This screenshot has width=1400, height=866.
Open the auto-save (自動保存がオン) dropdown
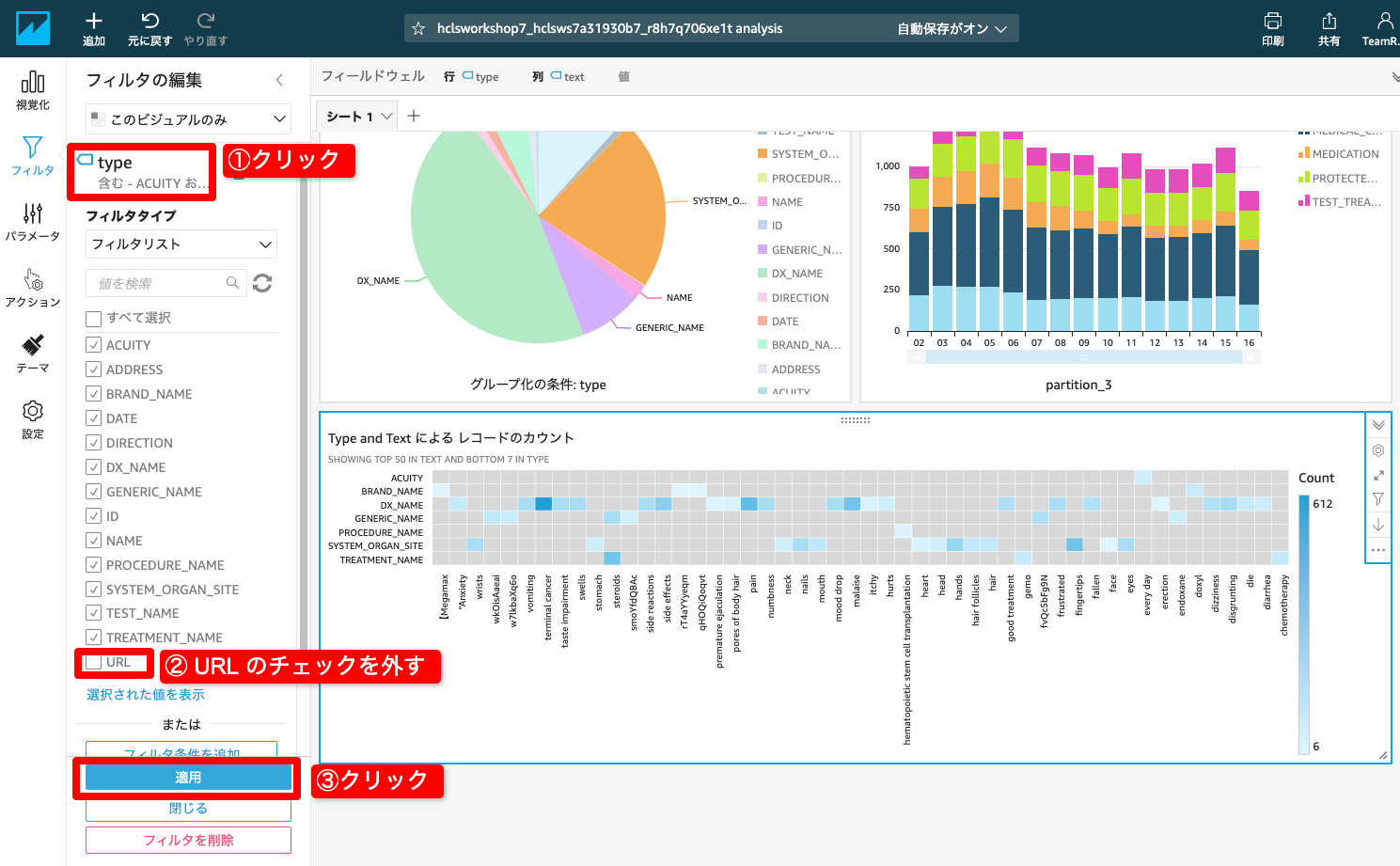point(952,29)
